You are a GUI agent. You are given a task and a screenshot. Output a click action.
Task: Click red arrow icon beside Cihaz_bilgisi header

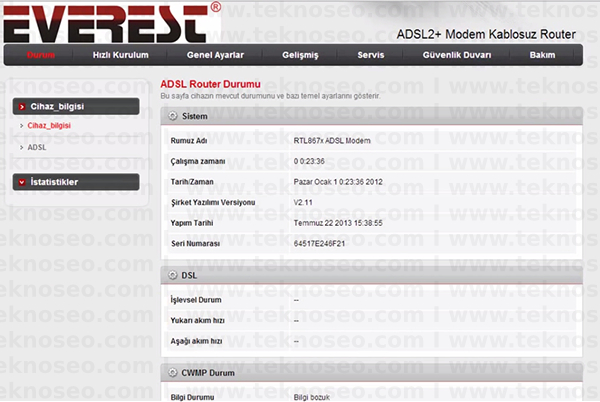point(22,107)
